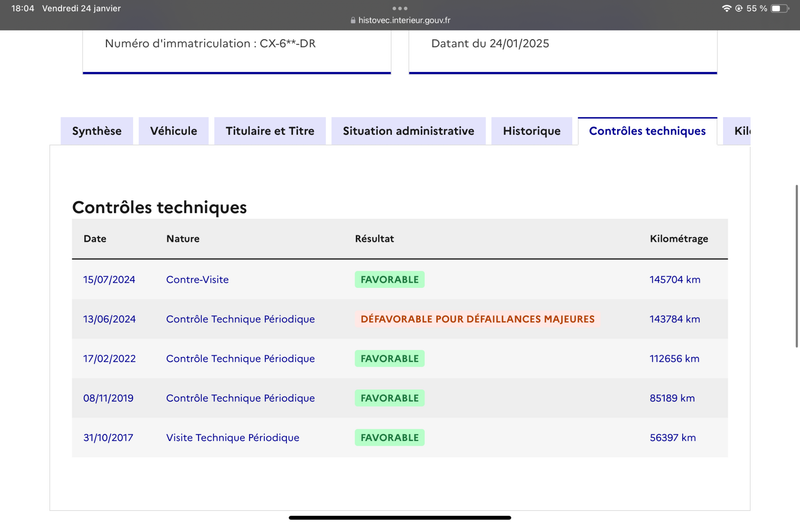The height and width of the screenshot is (525, 800).
Task: Tap the home indicator bar
Action: pyautogui.click(x=400, y=518)
